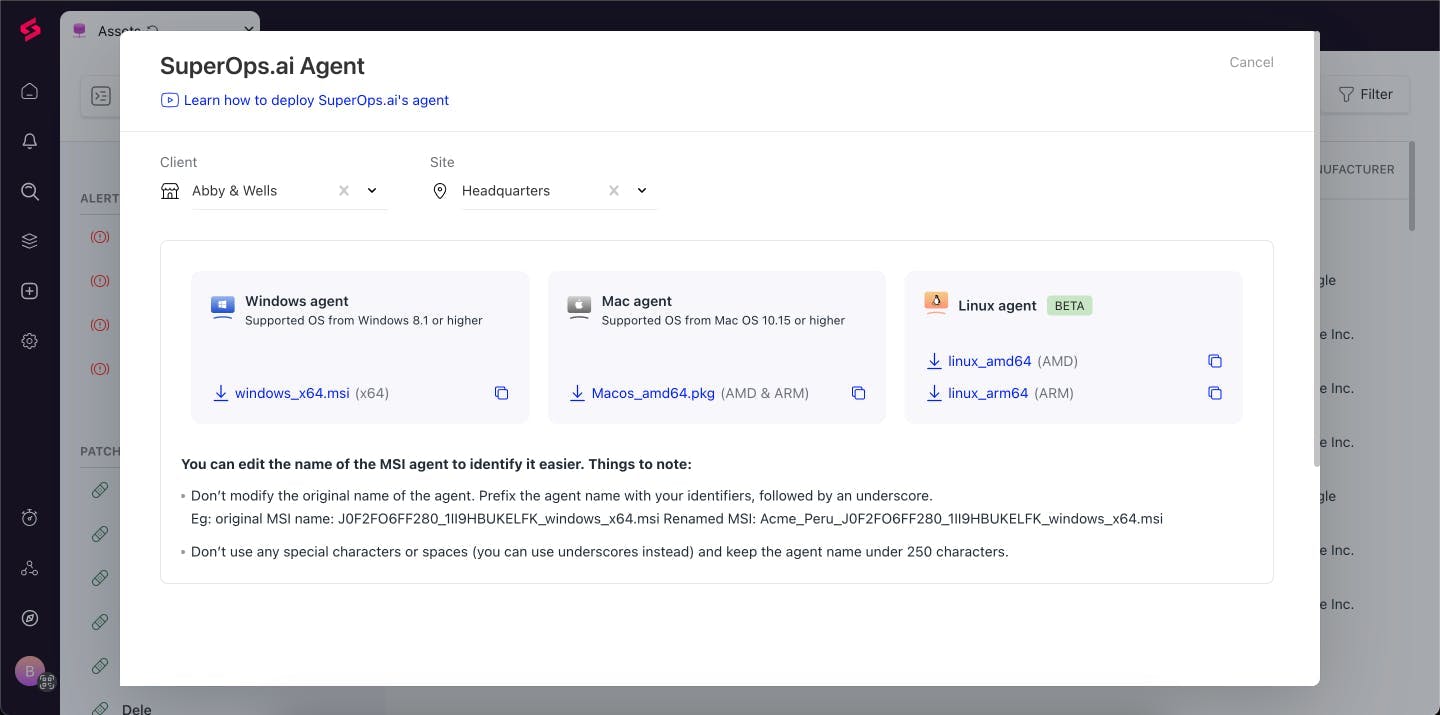Click the search magnifier sidebar icon

(x=30, y=191)
